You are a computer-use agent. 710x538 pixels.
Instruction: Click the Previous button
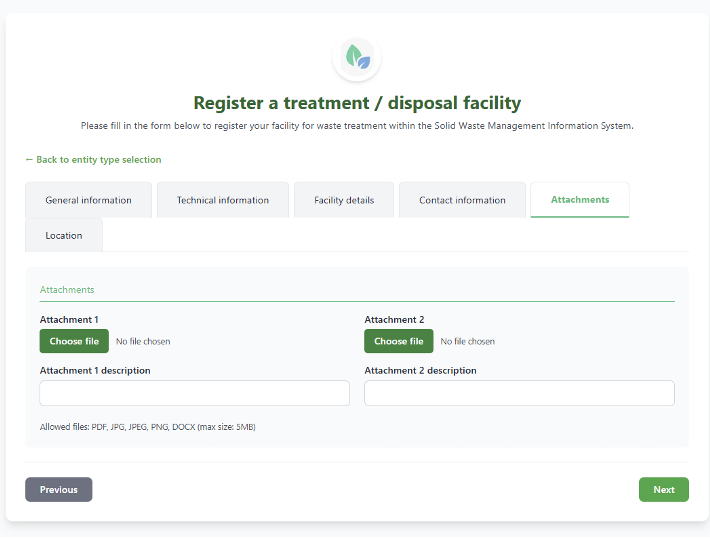59,490
